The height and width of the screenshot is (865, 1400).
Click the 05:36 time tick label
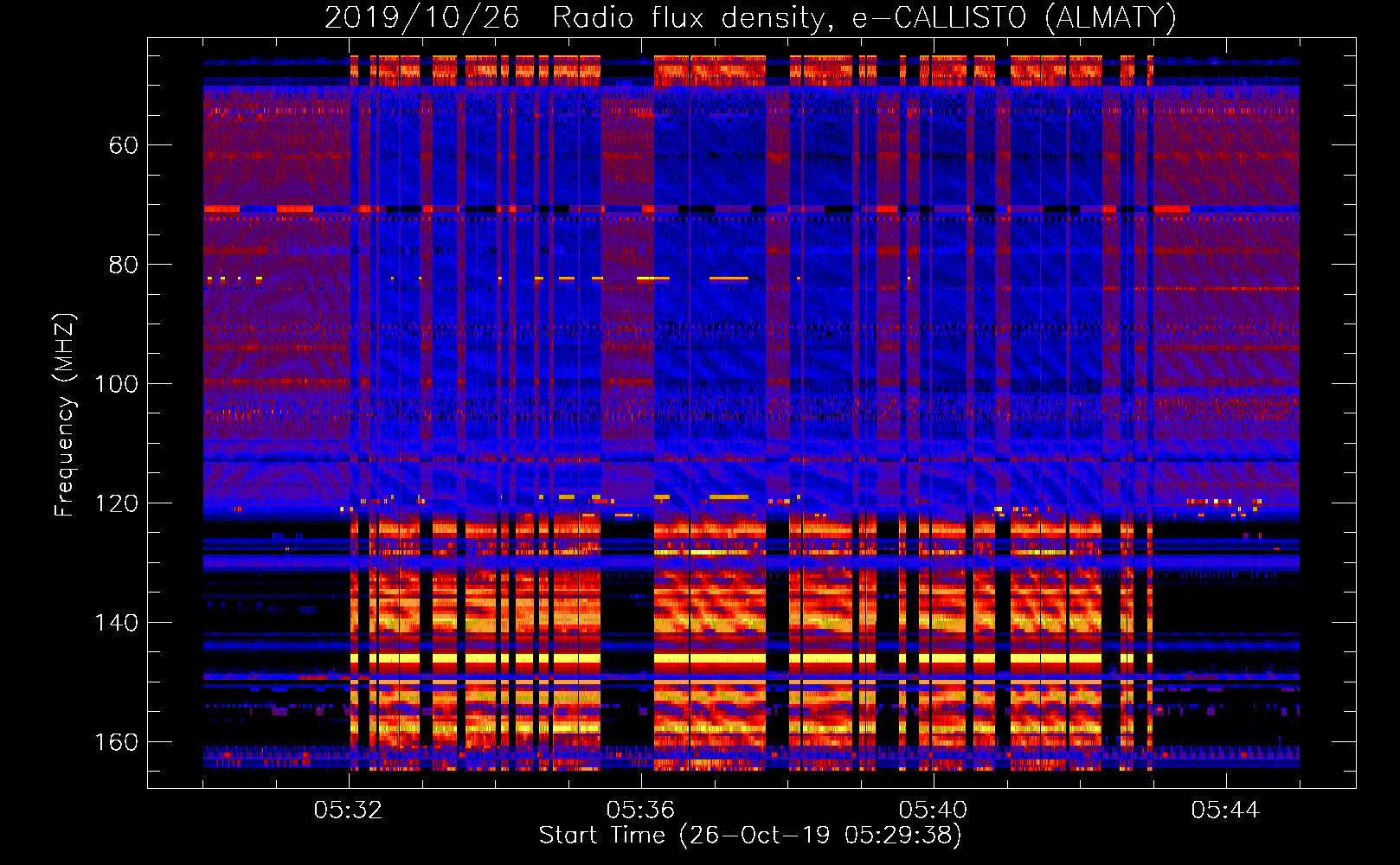pyautogui.click(x=641, y=811)
